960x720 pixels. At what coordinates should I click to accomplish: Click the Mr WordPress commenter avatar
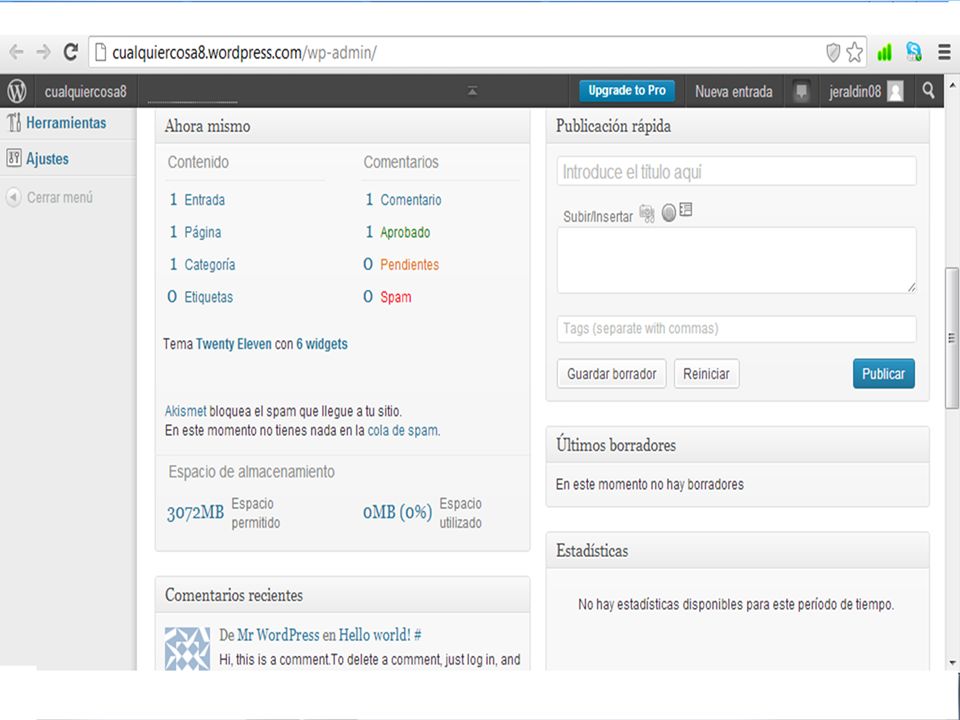[x=187, y=648]
